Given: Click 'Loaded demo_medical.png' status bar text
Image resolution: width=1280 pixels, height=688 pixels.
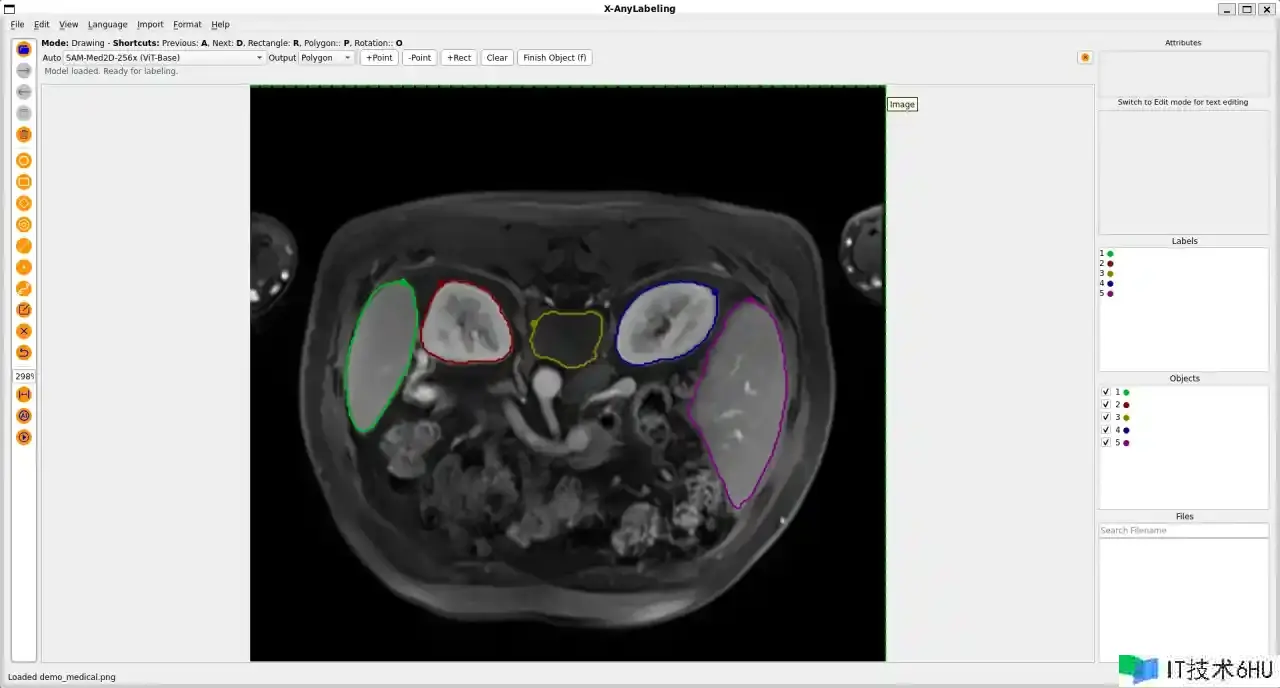Looking at the screenshot, I should (61, 677).
